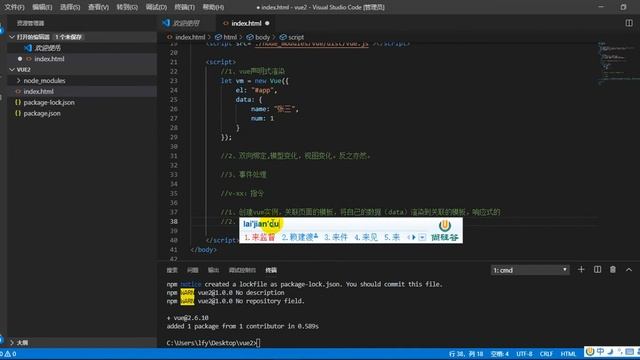
Task: Switch to the Output panel tab
Action: pyautogui.click(x=213, y=270)
